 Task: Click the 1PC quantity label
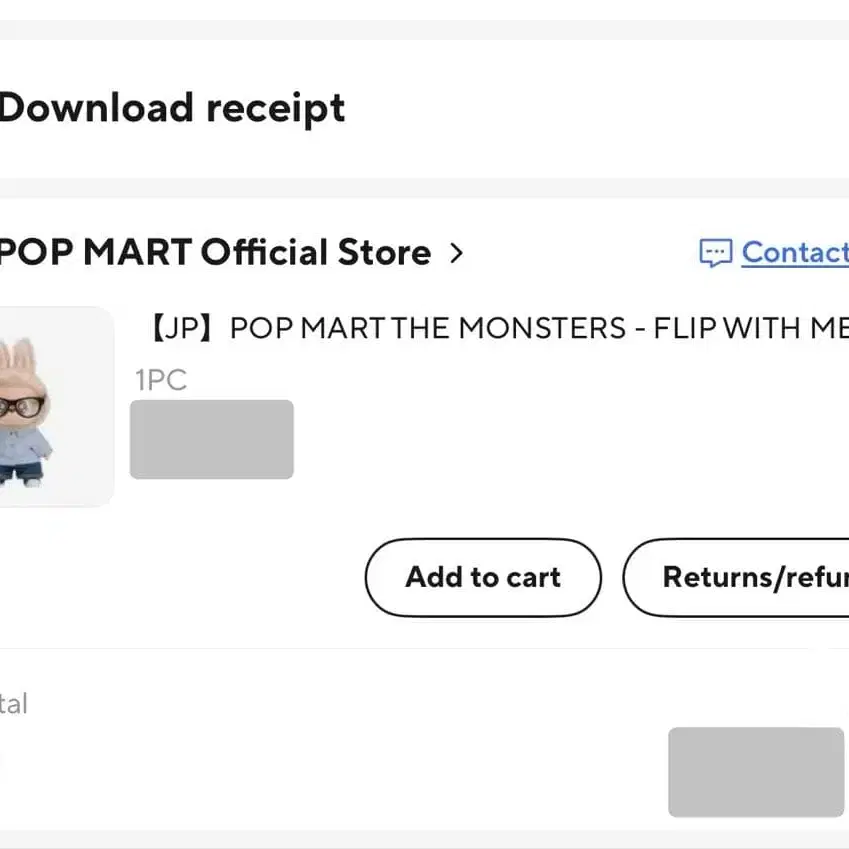click(x=161, y=380)
